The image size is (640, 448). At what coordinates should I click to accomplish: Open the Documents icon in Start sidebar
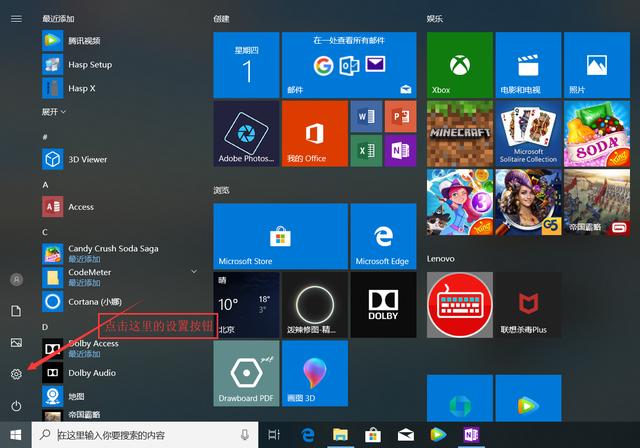point(16,311)
